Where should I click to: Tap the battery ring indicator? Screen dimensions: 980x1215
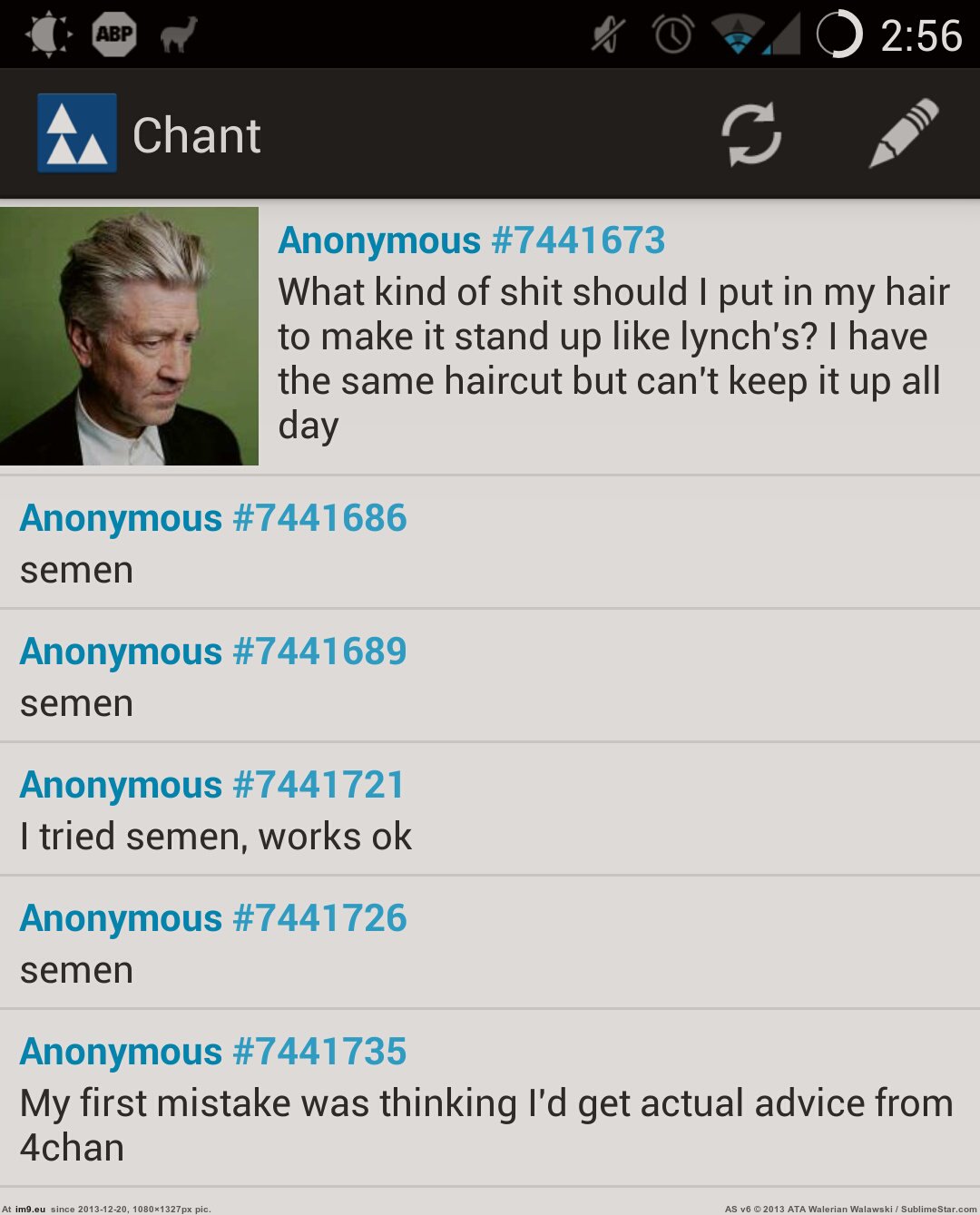tap(838, 34)
